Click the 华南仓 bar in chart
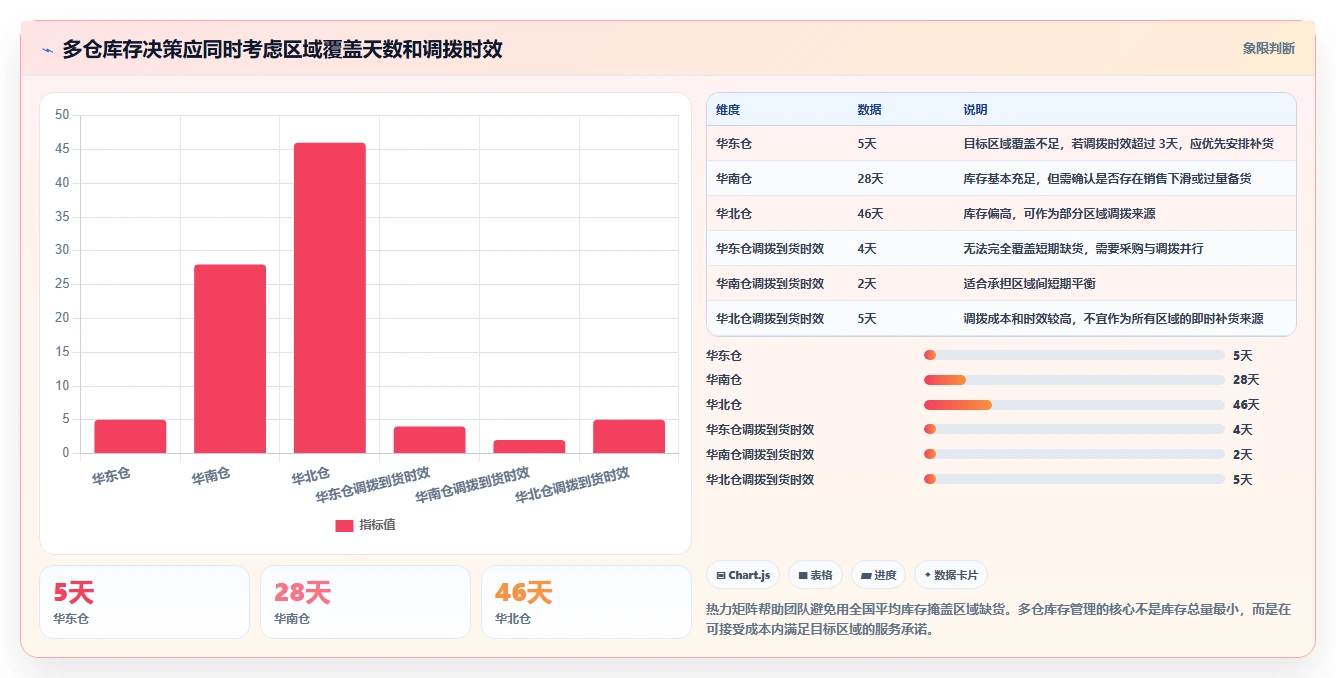The height and width of the screenshot is (678, 1336). [x=230, y=359]
